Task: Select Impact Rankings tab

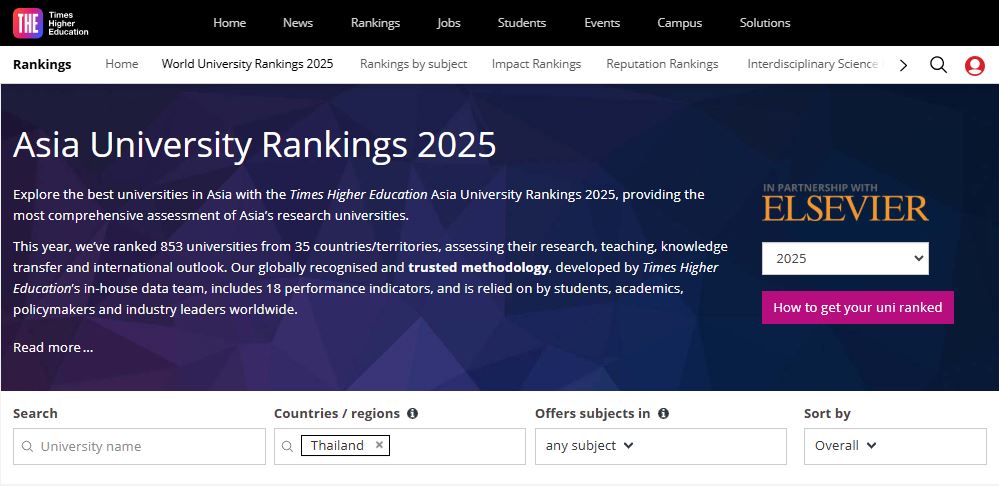Action: click(x=536, y=64)
